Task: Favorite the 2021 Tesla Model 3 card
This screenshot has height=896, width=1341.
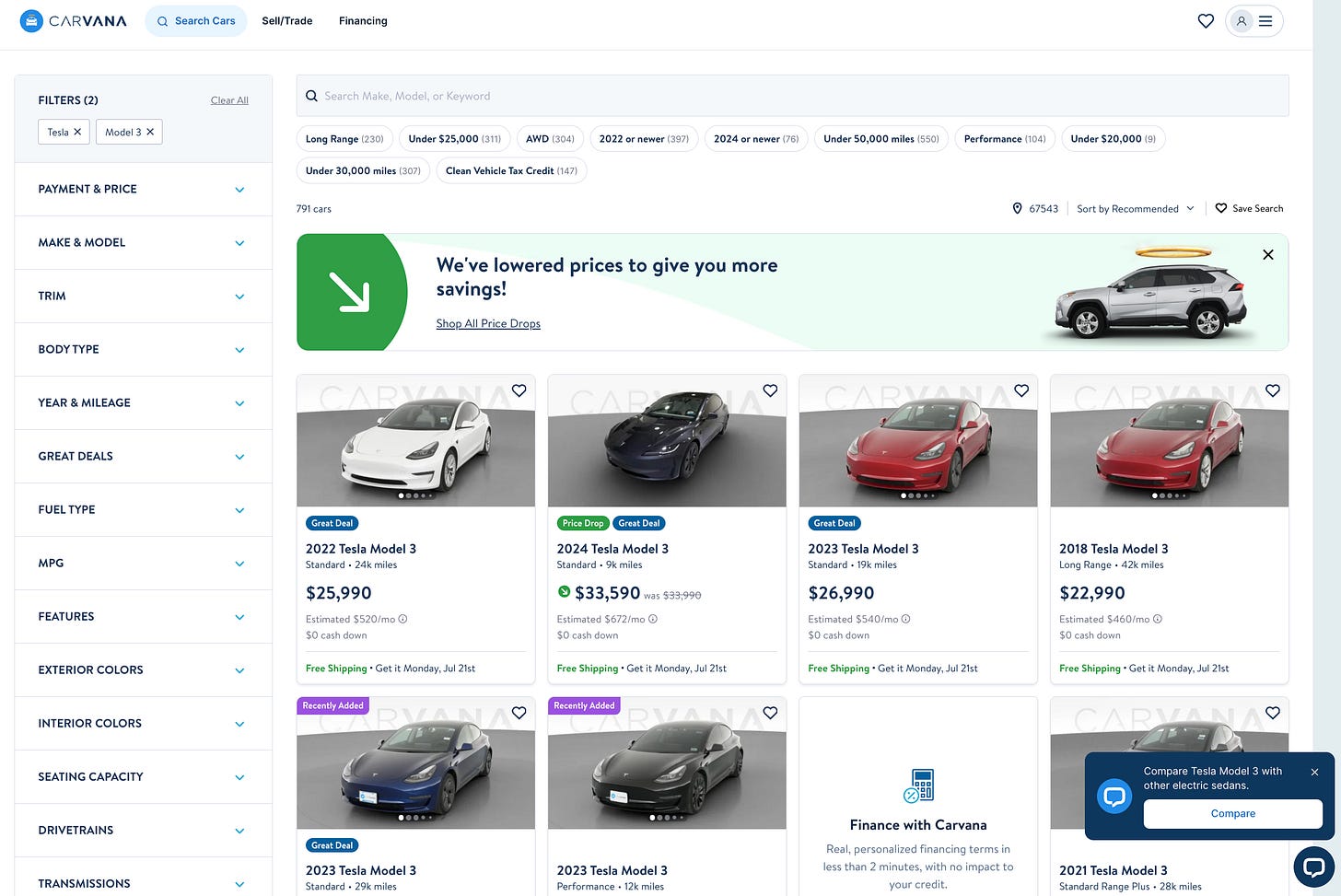Action: click(1273, 713)
